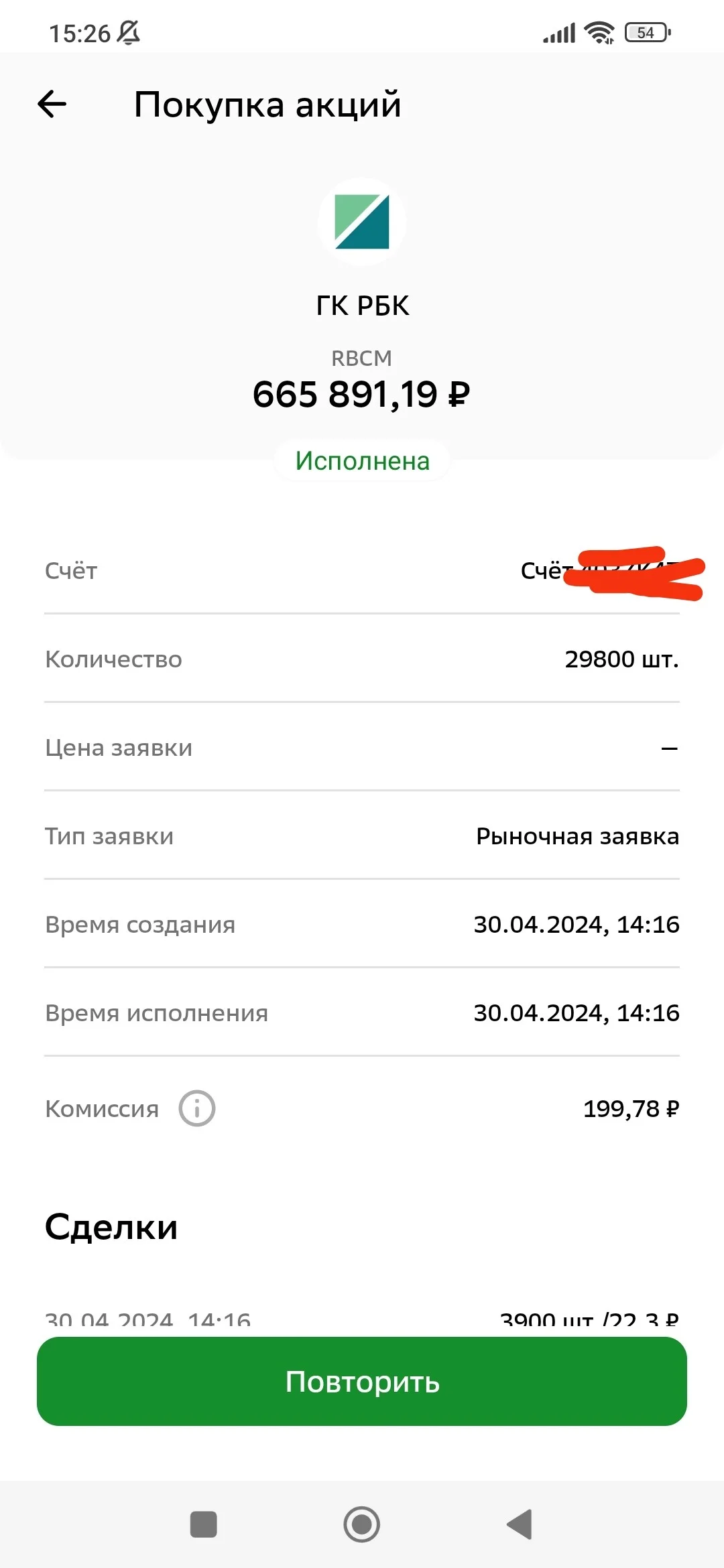Tap the Время исполнения row
This screenshot has height=1568, width=724.
(x=362, y=1012)
